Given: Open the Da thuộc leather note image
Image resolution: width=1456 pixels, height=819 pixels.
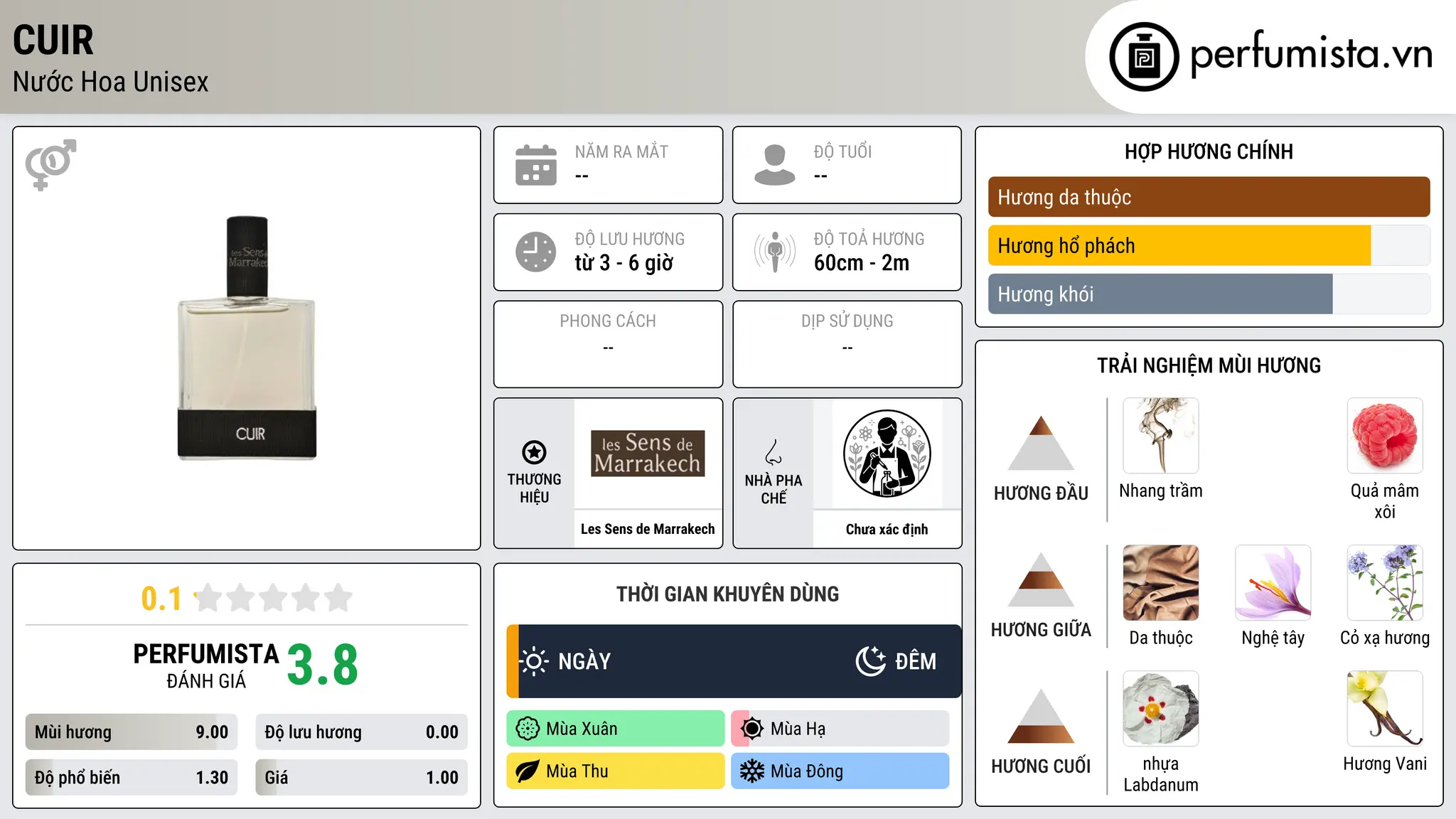Looking at the screenshot, I should [x=1161, y=583].
